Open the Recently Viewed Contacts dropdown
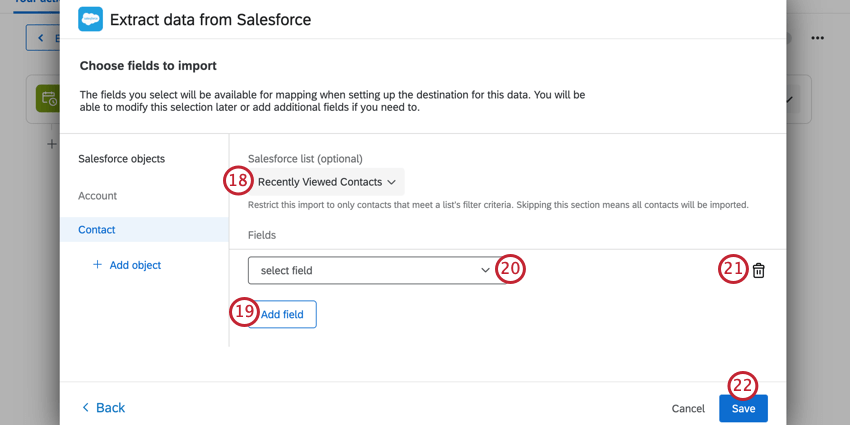Image resolution: width=850 pixels, height=425 pixels. click(x=327, y=182)
